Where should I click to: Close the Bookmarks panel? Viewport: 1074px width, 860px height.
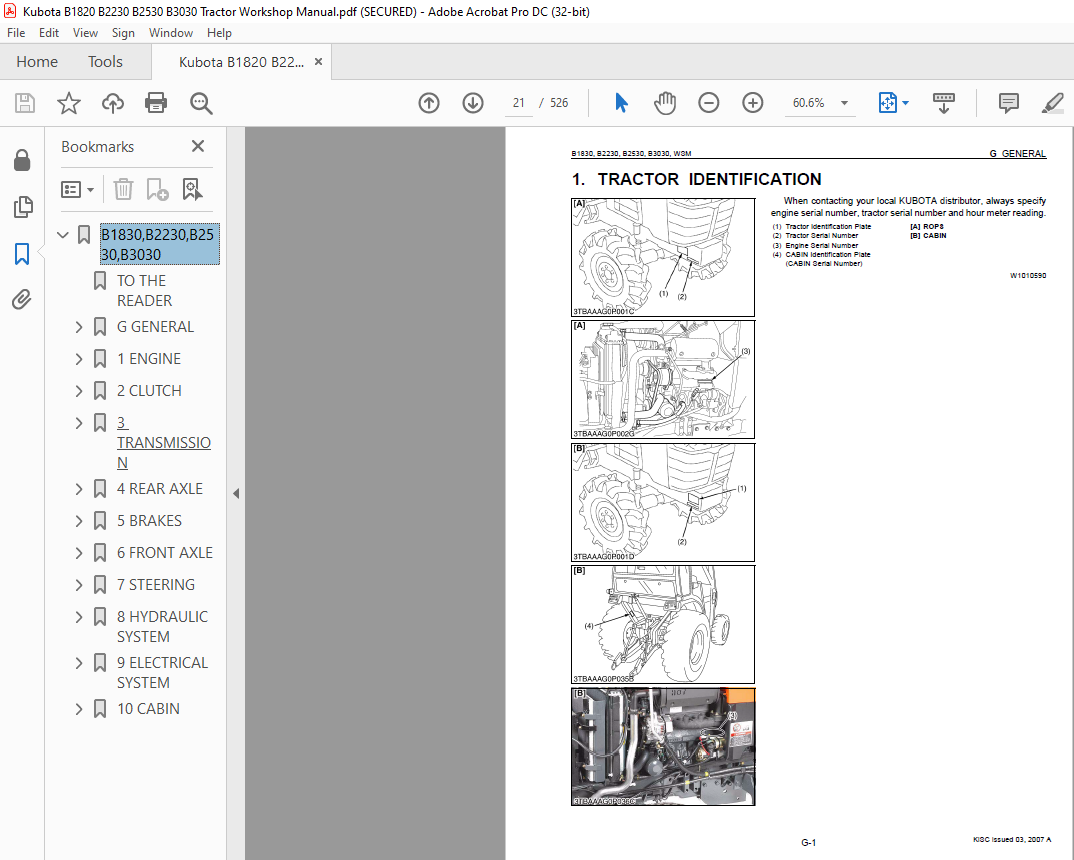198,146
